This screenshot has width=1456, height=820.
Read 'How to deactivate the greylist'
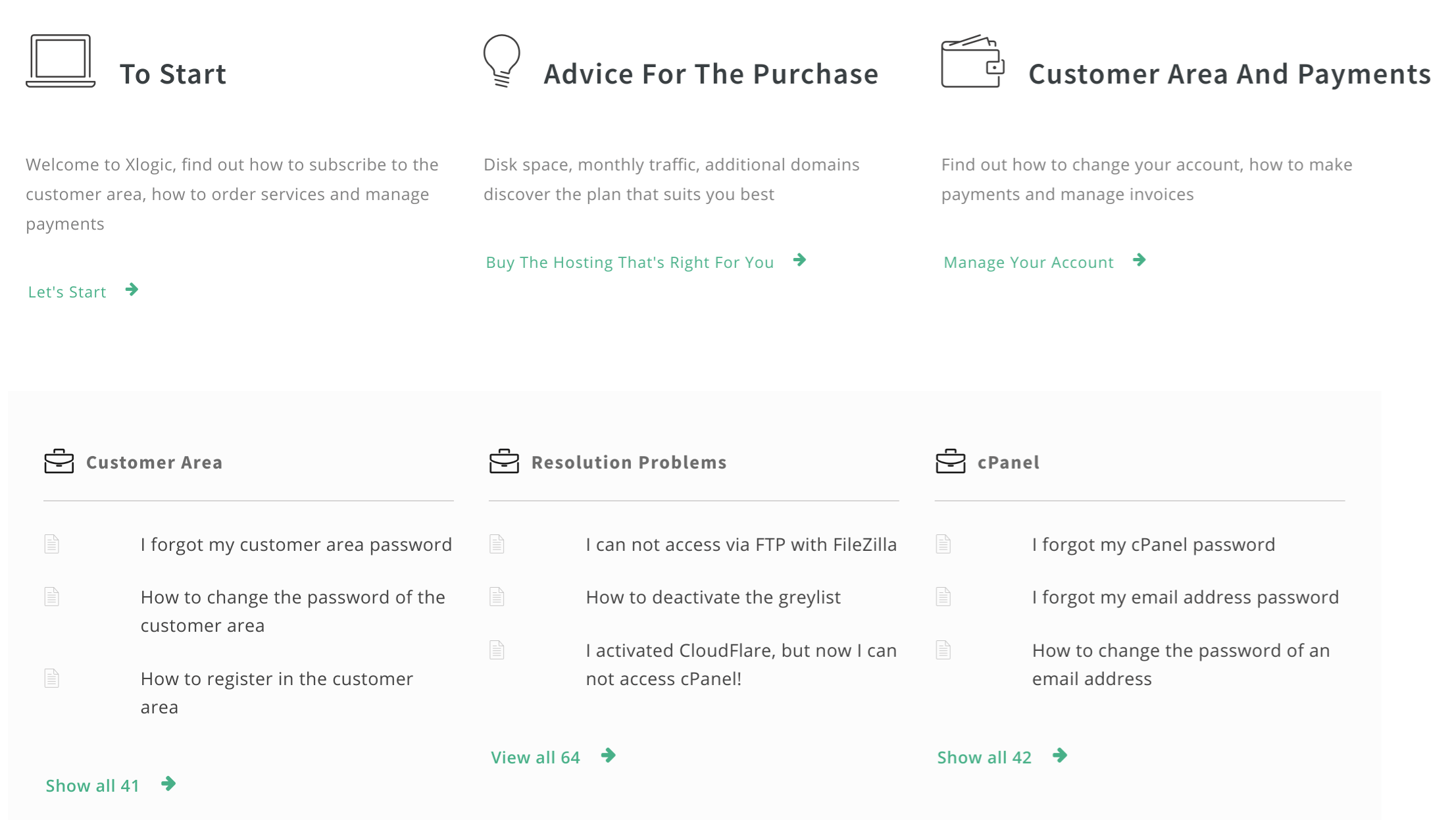click(x=713, y=597)
